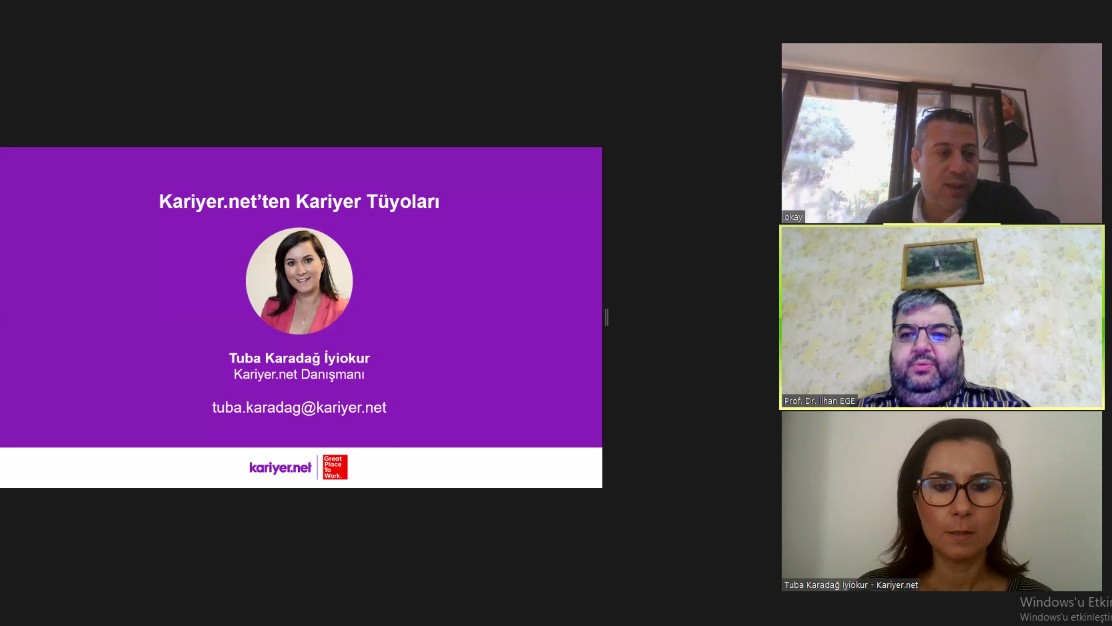Select the Tuba Karadağ İyiokur - Kariyer.net video tile
This screenshot has height=626, width=1112.
click(942, 501)
